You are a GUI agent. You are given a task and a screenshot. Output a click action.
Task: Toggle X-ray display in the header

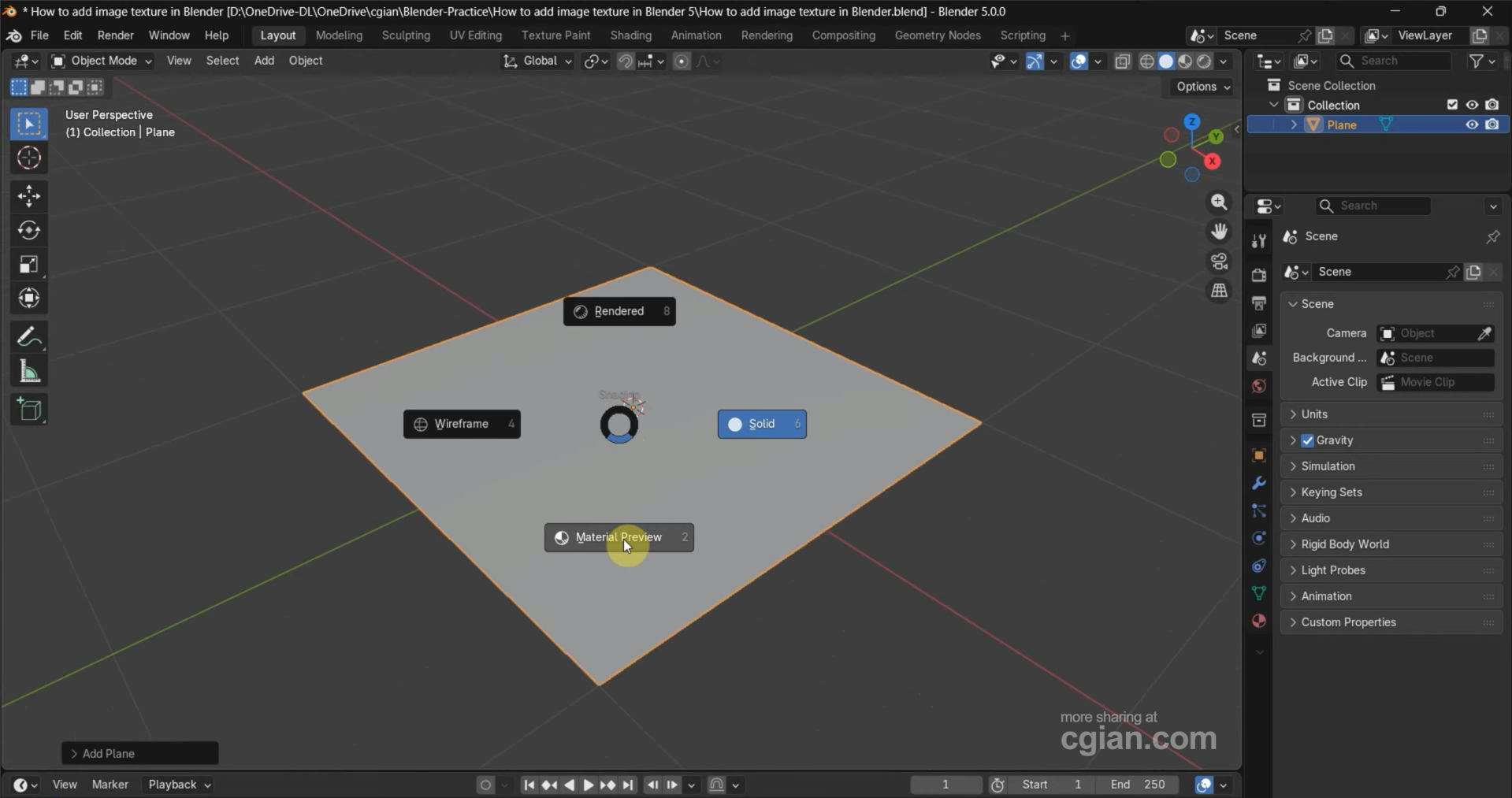[1123, 61]
